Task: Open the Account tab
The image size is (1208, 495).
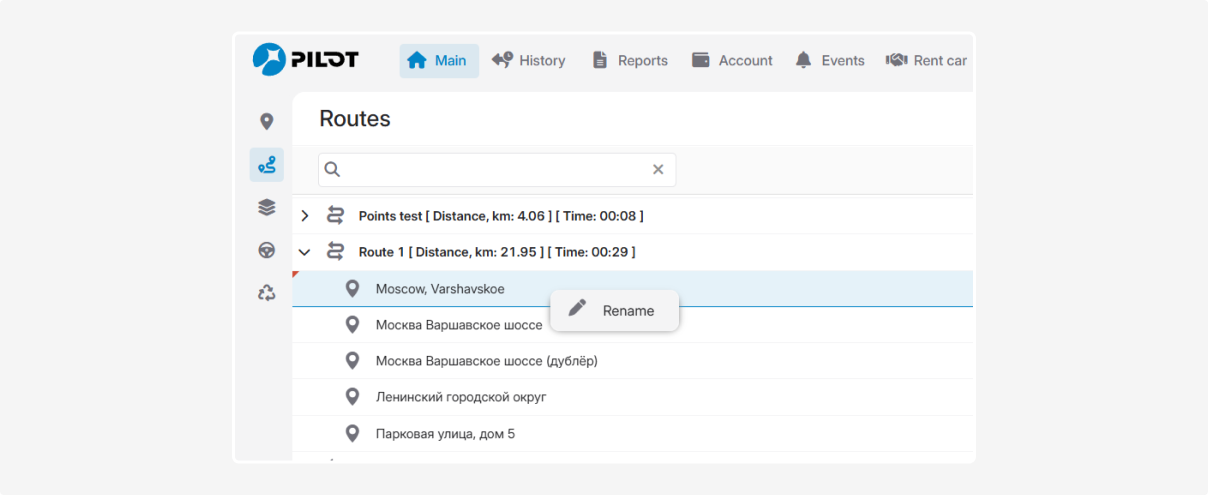Action: pos(732,61)
